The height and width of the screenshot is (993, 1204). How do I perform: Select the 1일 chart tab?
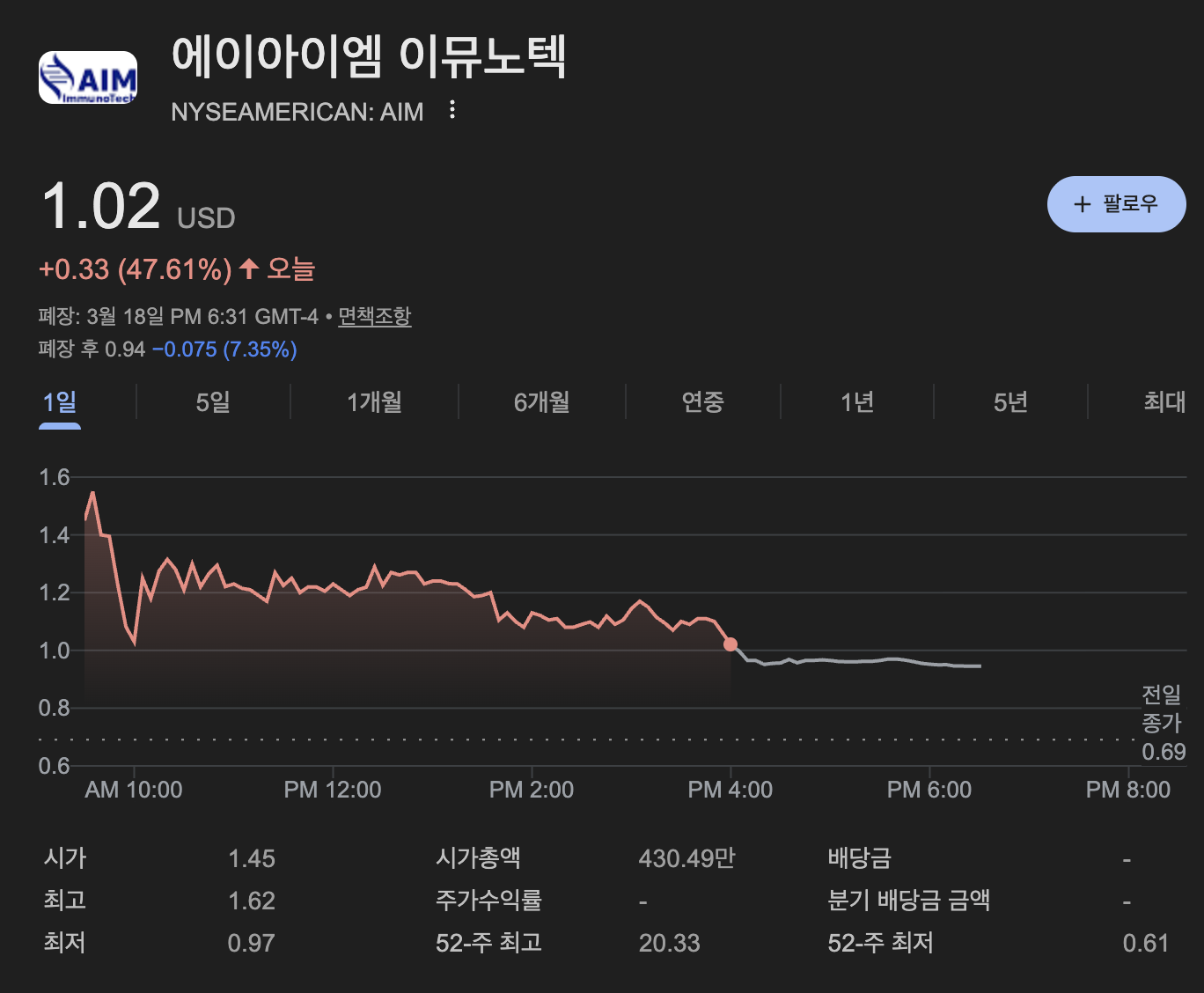pyautogui.click(x=60, y=402)
